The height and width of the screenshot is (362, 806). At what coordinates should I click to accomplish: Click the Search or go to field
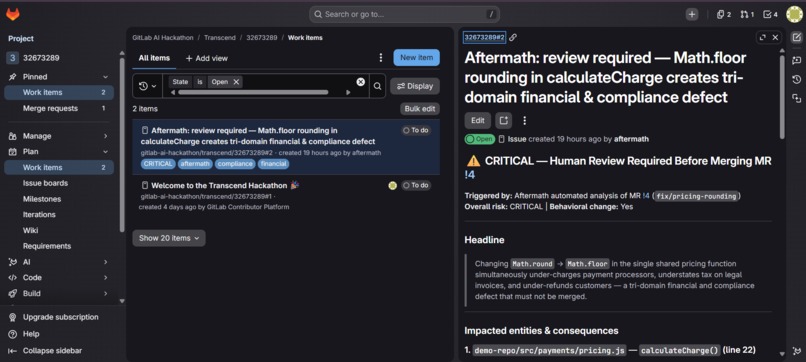[x=405, y=14]
